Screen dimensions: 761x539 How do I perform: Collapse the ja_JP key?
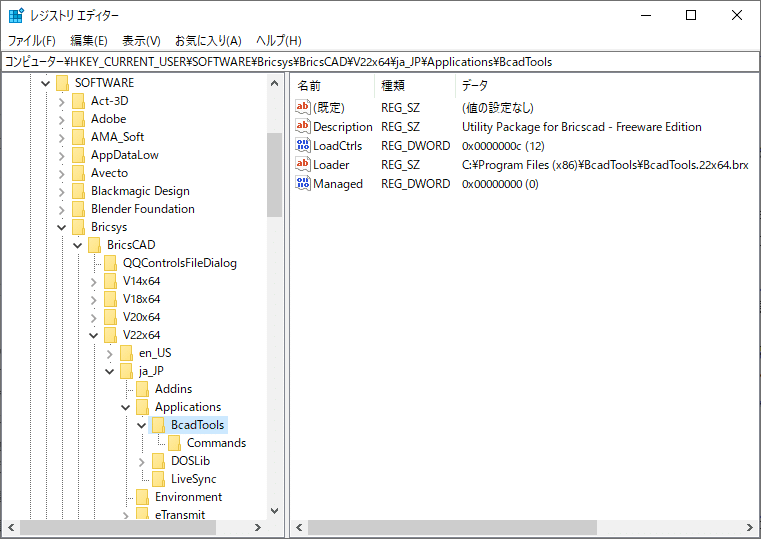tap(110, 371)
